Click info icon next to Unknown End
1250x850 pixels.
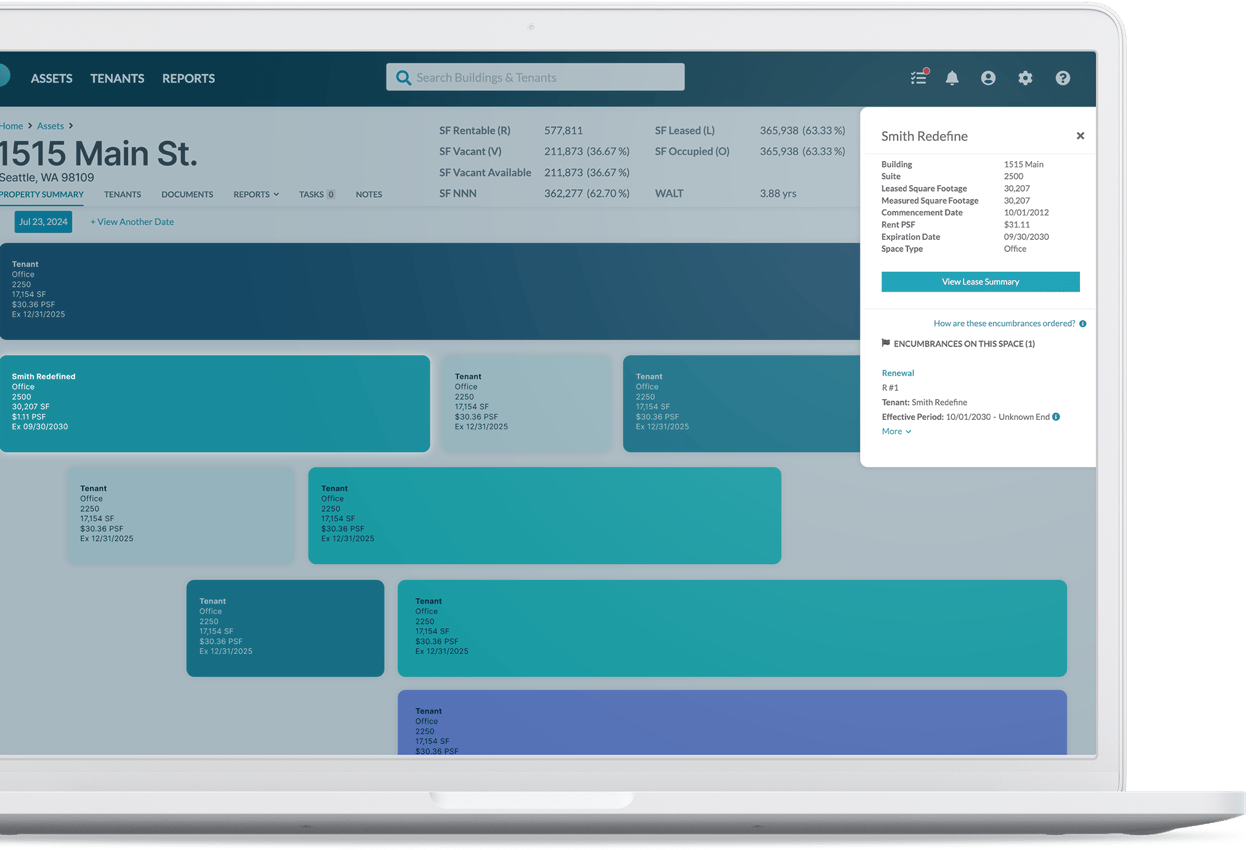coord(1056,417)
